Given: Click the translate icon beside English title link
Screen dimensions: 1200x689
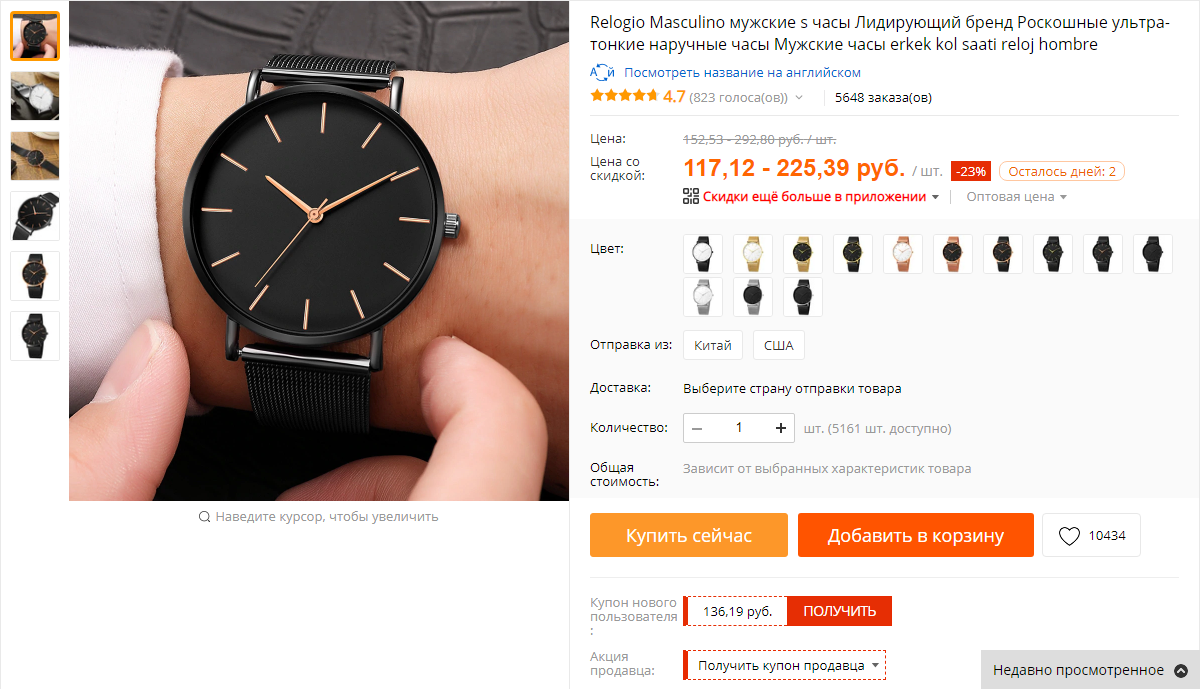Looking at the screenshot, I should pos(602,73).
